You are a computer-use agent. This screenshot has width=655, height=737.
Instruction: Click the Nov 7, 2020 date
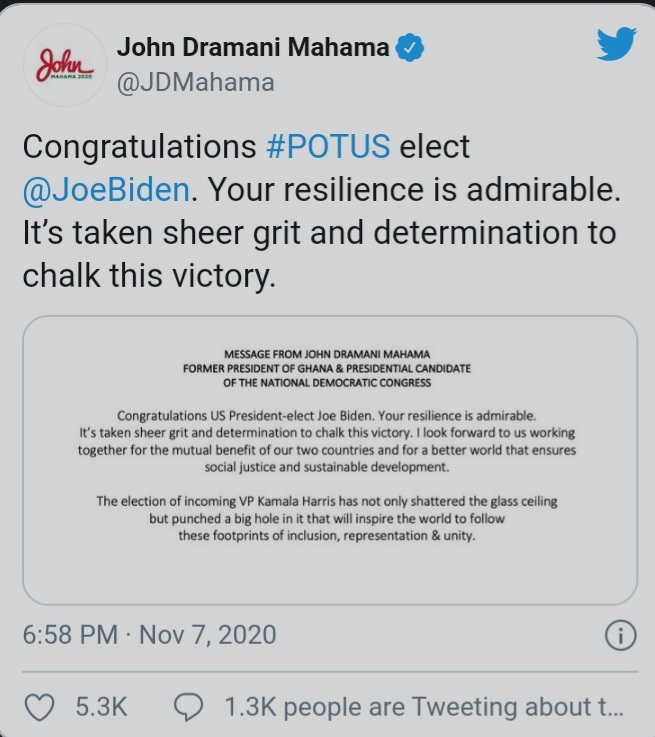point(206,635)
